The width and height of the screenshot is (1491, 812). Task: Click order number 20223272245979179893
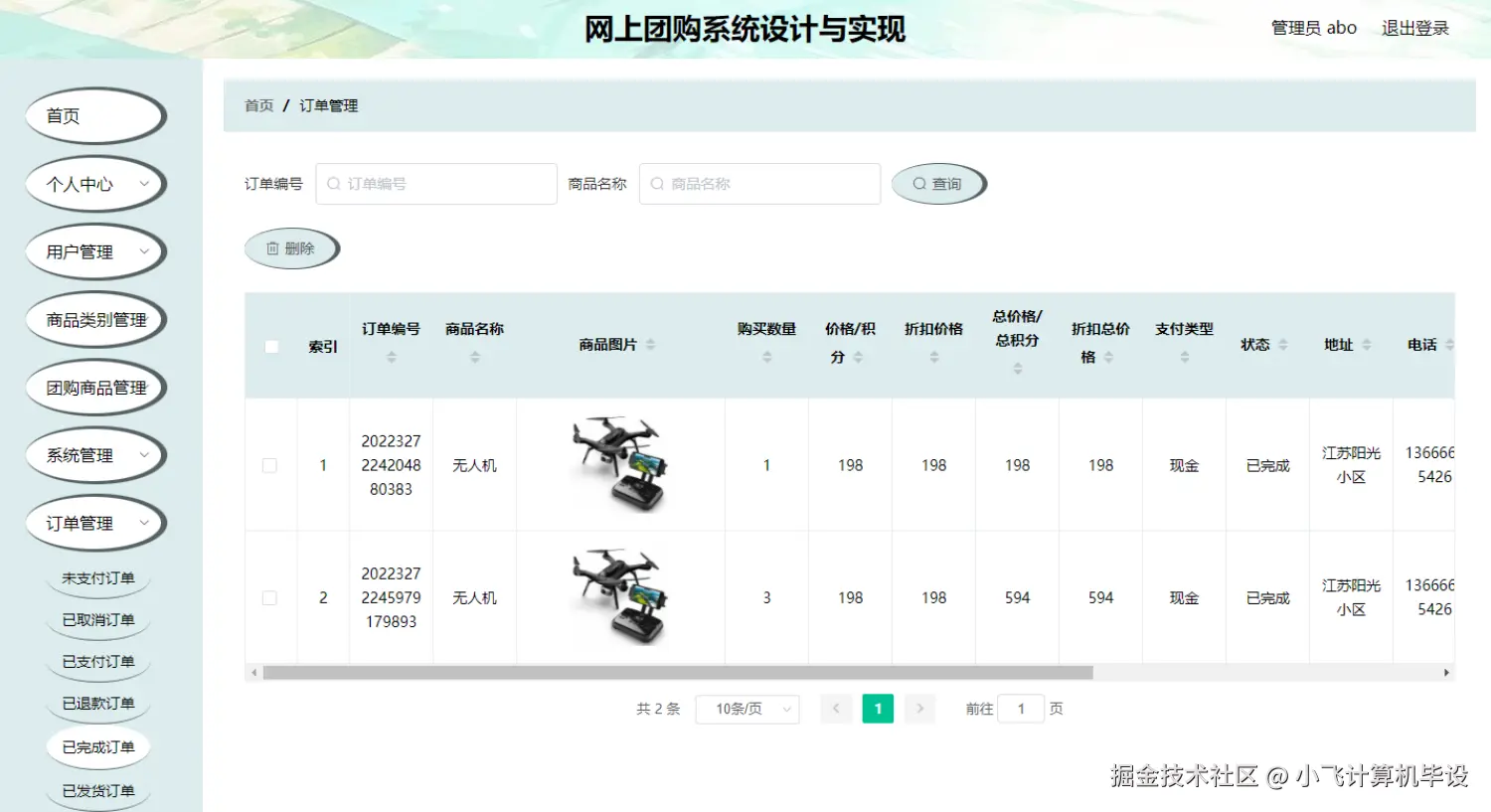[391, 598]
